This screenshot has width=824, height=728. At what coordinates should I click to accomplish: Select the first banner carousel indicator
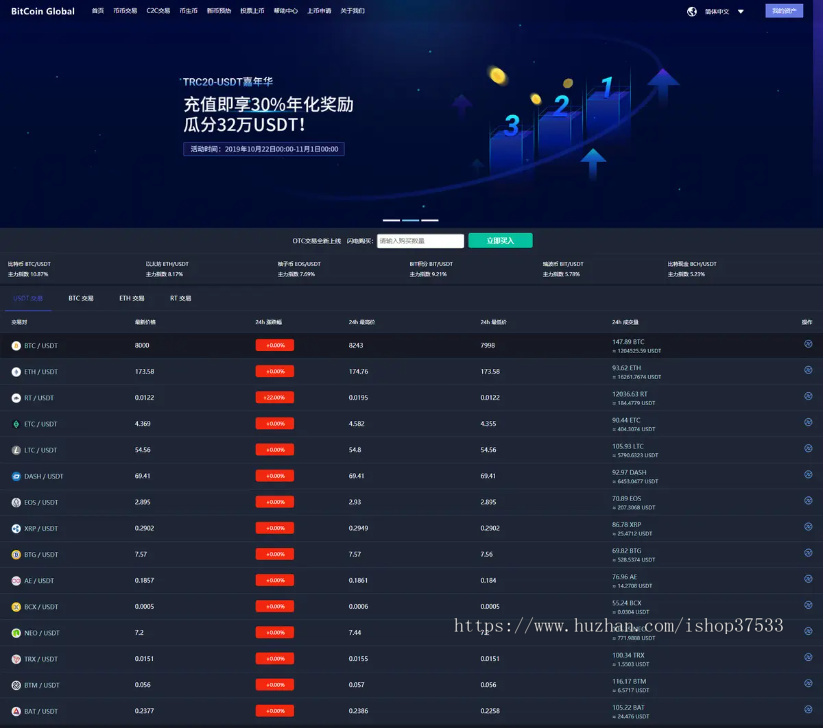pos(392,220)
